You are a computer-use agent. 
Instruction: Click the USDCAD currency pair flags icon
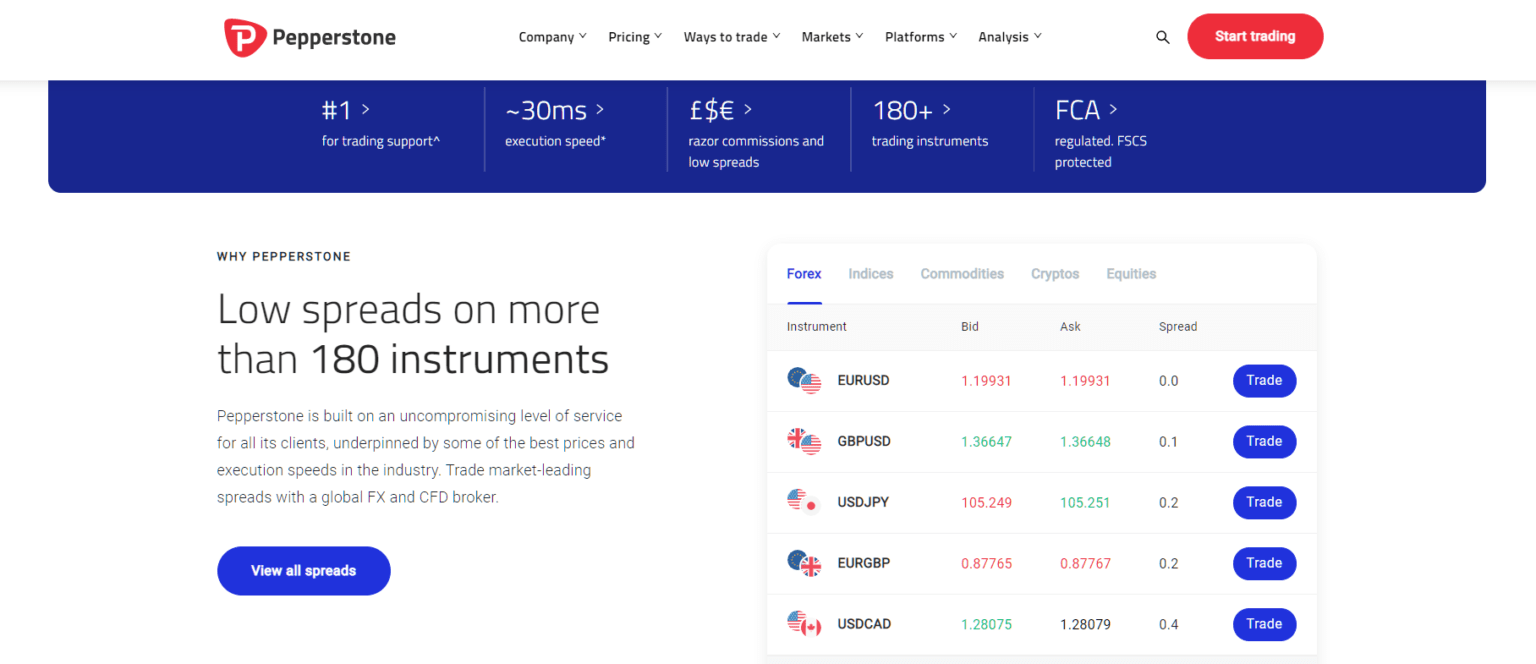click(804, 623)
